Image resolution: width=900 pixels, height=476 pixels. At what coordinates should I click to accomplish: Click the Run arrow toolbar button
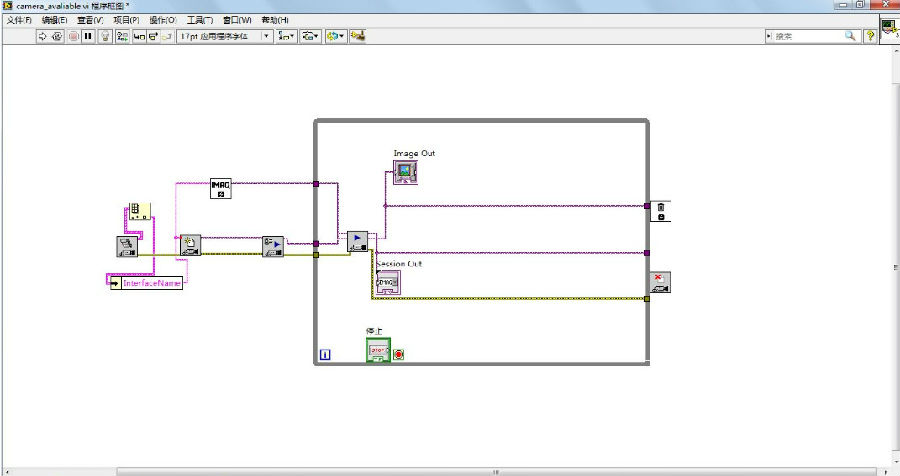pyautogui.click(x=42, y=36)
